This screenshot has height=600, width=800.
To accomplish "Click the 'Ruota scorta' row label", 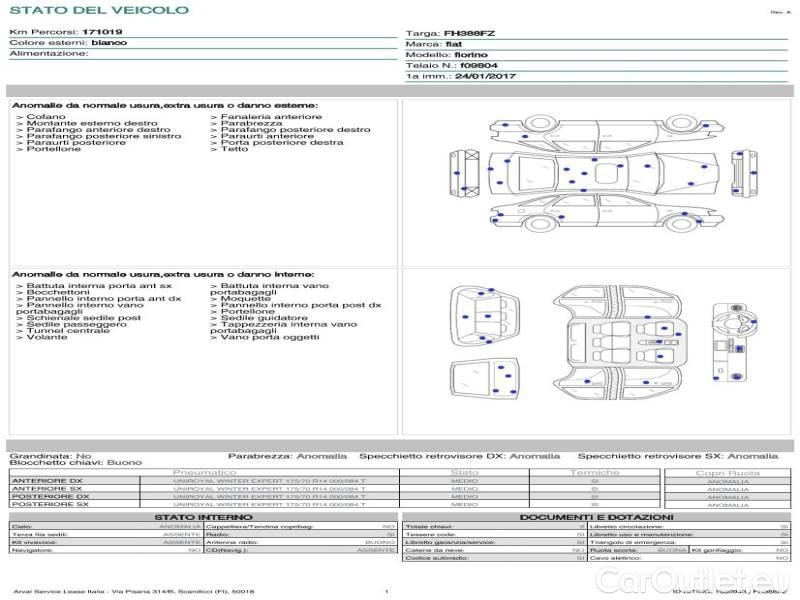I will tap(614, 550).
